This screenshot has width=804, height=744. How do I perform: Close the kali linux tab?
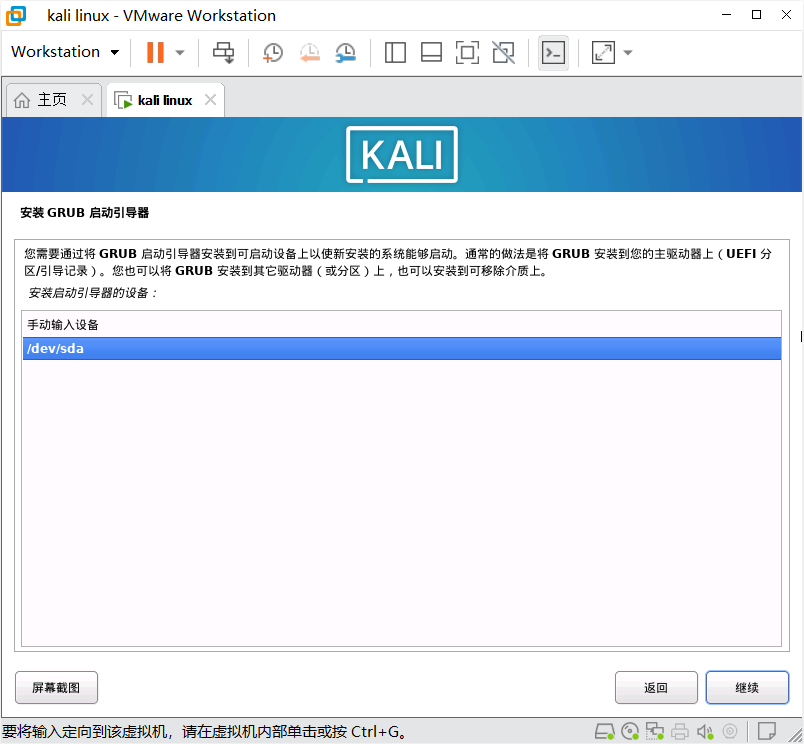pos(210,99)
